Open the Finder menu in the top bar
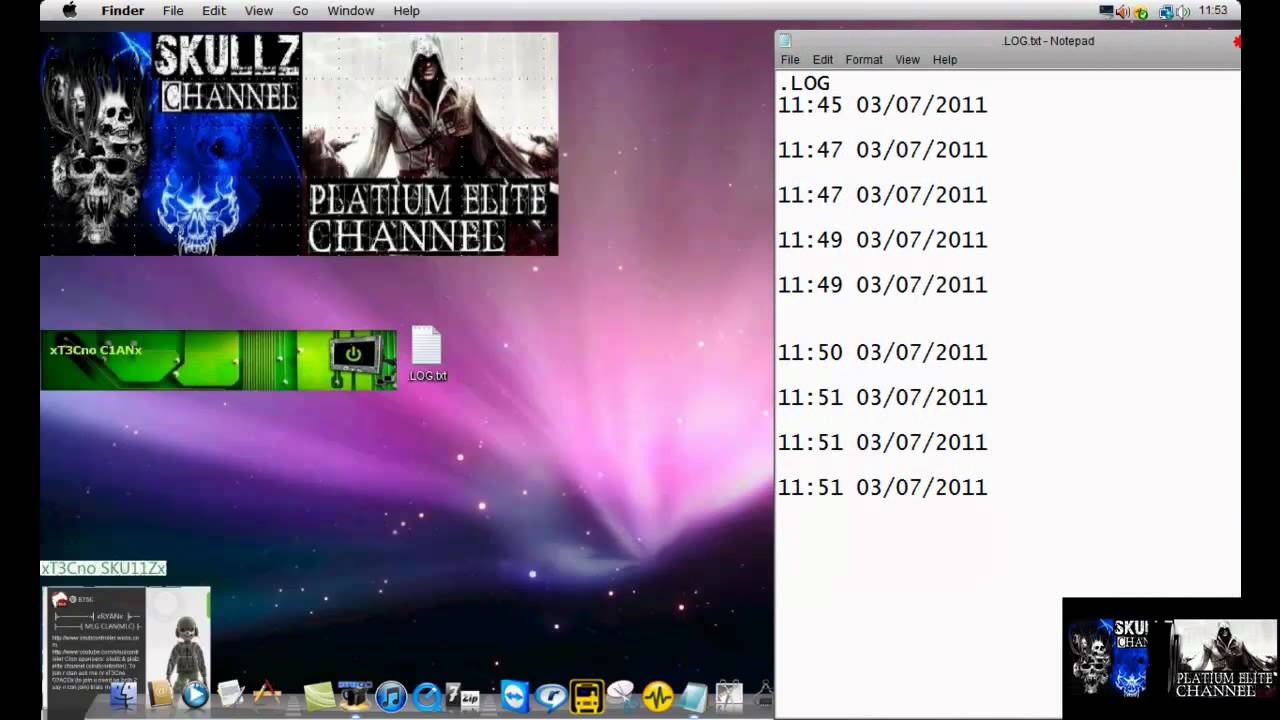The width and height of the screenshot is (1280, 720). click(123, 11)
